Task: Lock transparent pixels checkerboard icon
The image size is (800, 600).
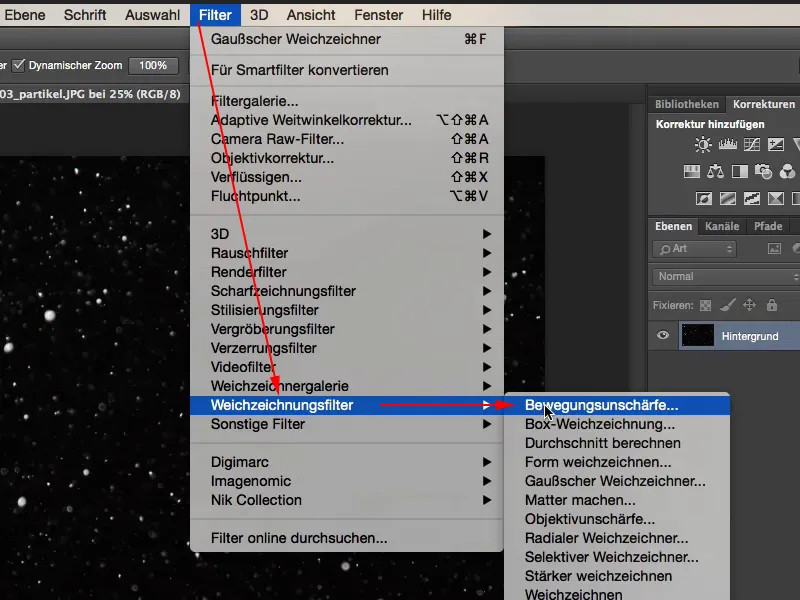Action: tap(706, 306)
